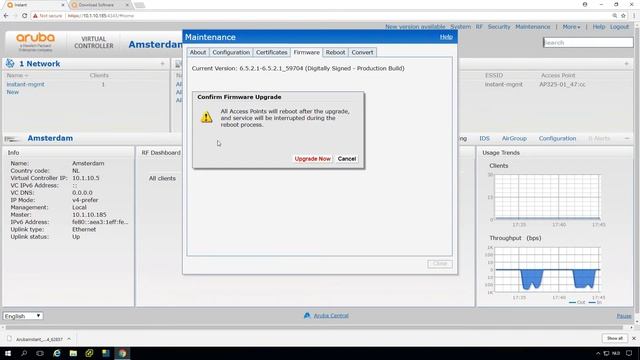Click the Chrome taskbar icon

(x=122, y=353)
